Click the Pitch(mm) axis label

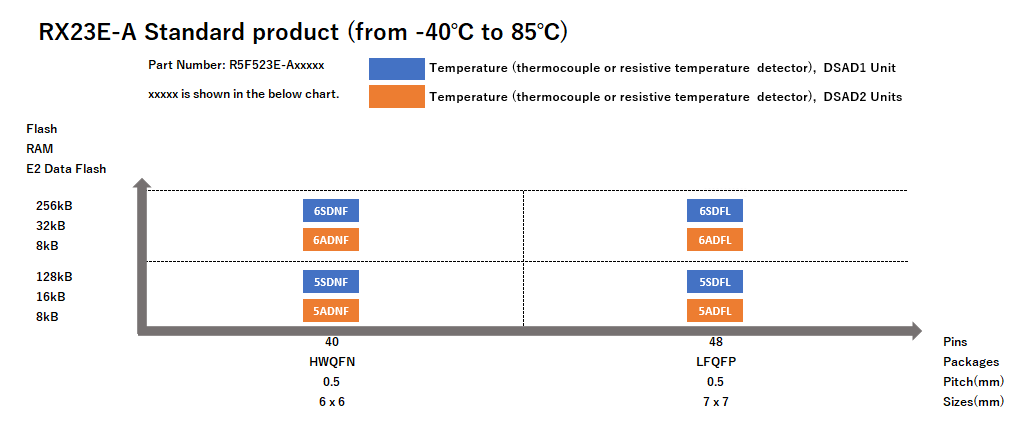(x=973, y=382)
